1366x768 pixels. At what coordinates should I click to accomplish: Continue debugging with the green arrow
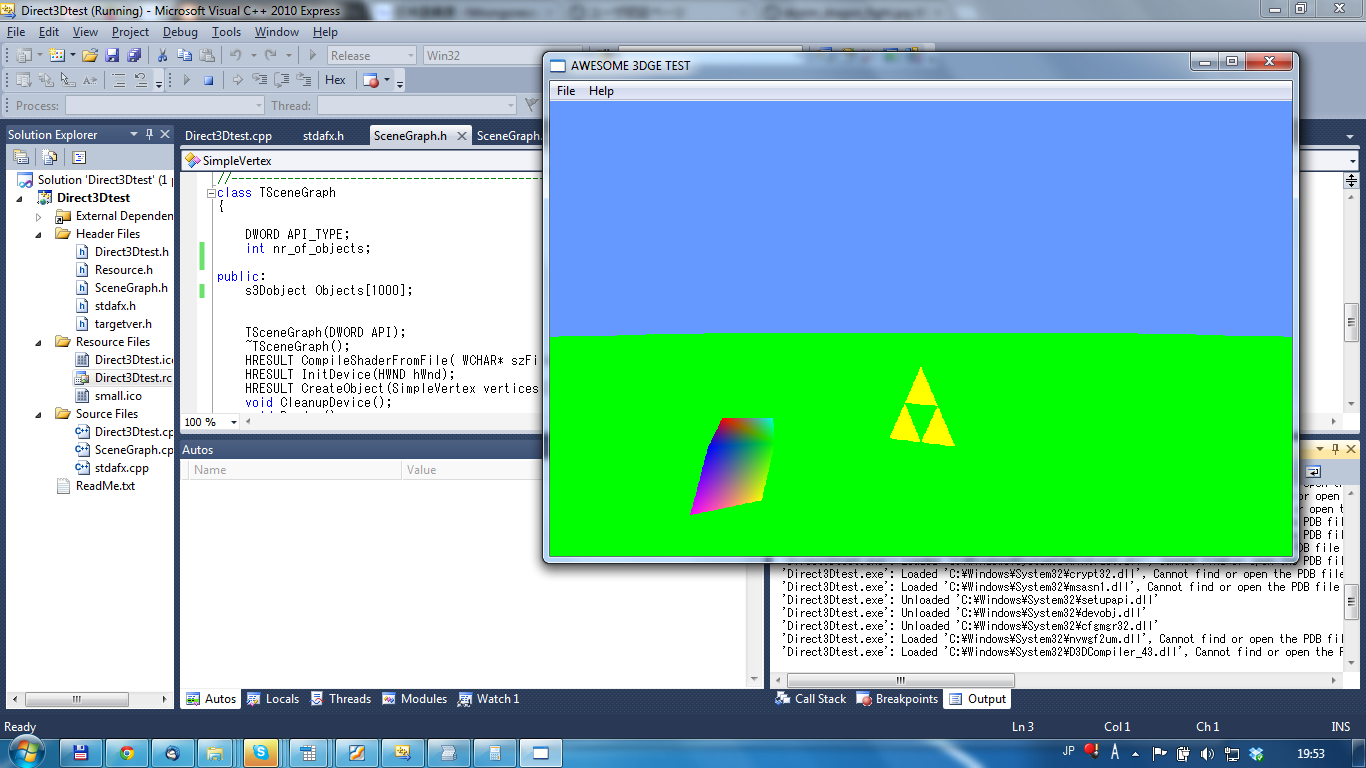point(187,80)
